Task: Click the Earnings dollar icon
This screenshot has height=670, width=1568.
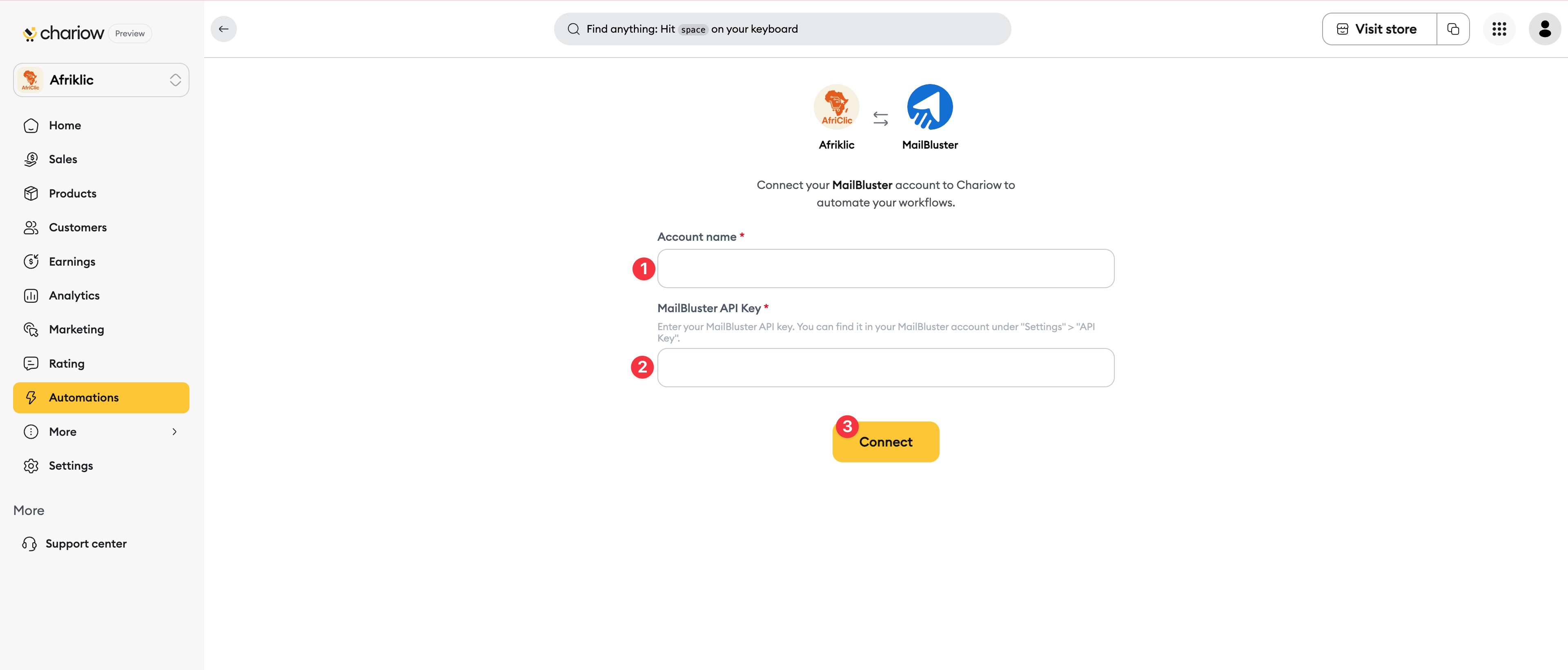Action: 31,262
